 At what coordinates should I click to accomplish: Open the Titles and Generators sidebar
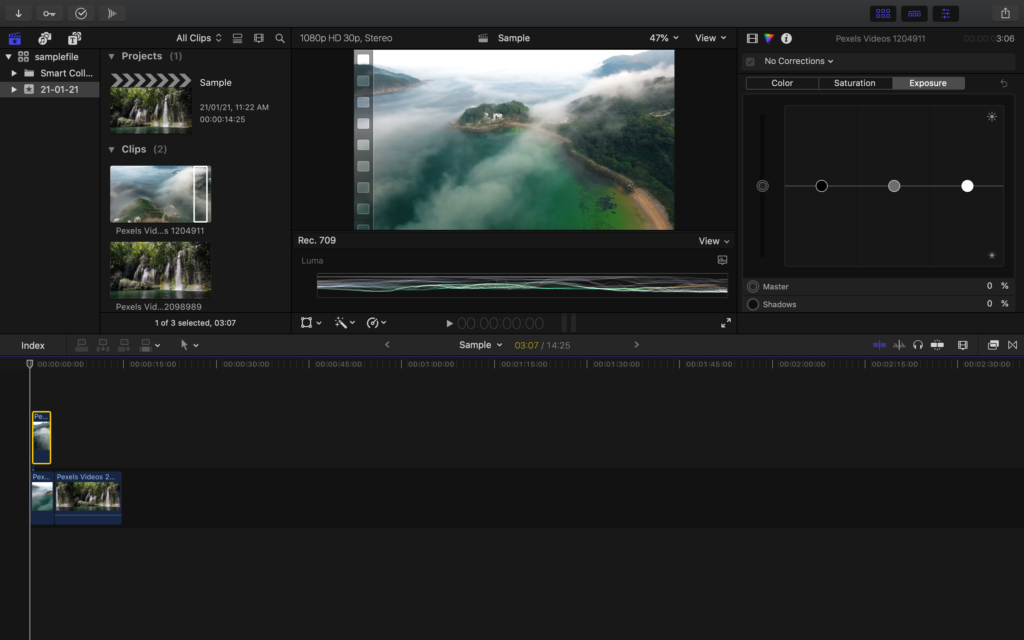pyautogui.click(x=74, y=36)
